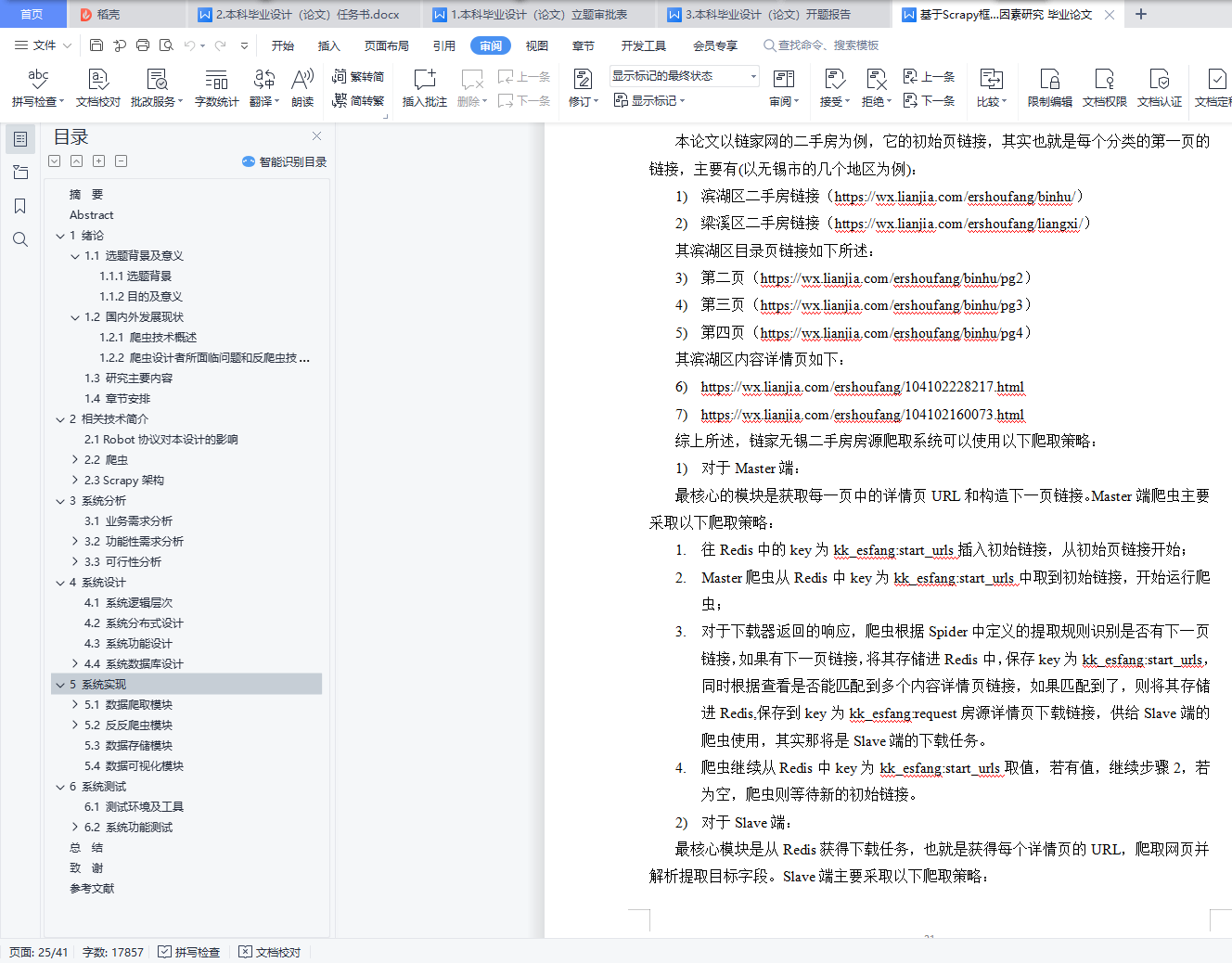Expand 4.4 系统数据库设计 node
Viewport: 1232px width, 963px height.
tap(75, 664)
